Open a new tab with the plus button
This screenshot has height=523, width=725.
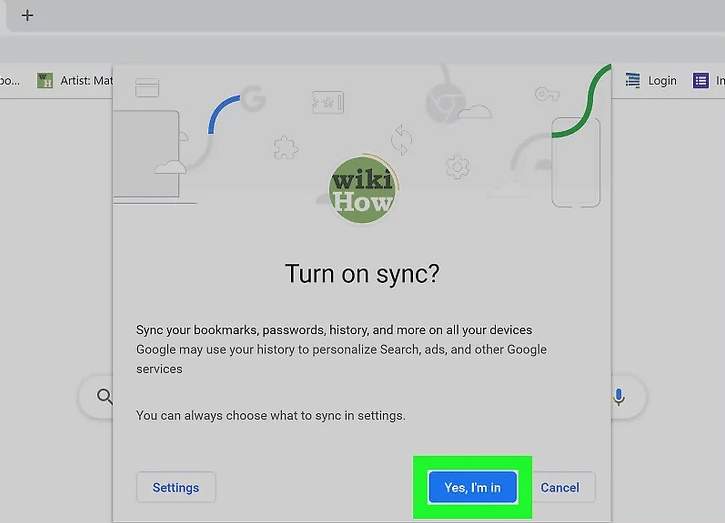tap(27, 15)
